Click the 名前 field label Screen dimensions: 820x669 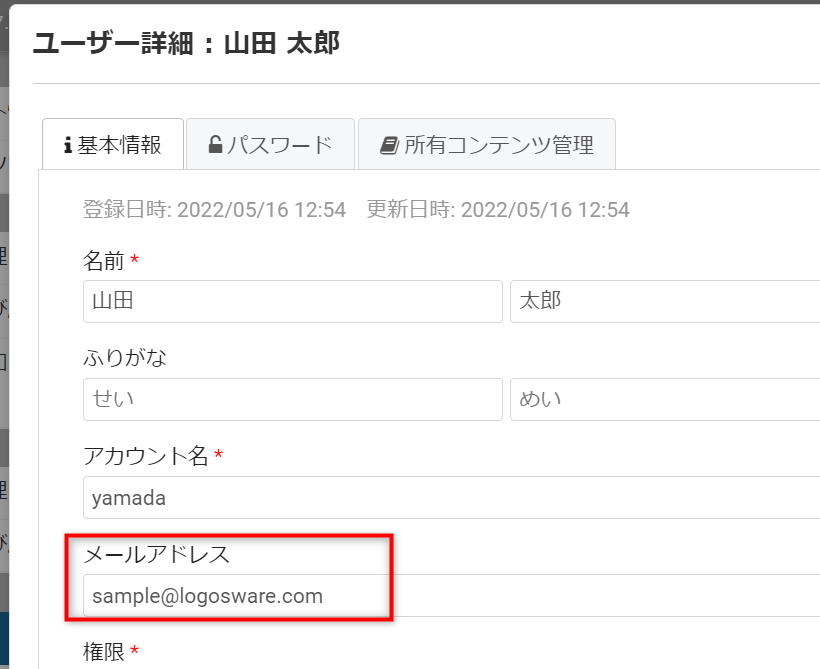click(x=103, y=261)
